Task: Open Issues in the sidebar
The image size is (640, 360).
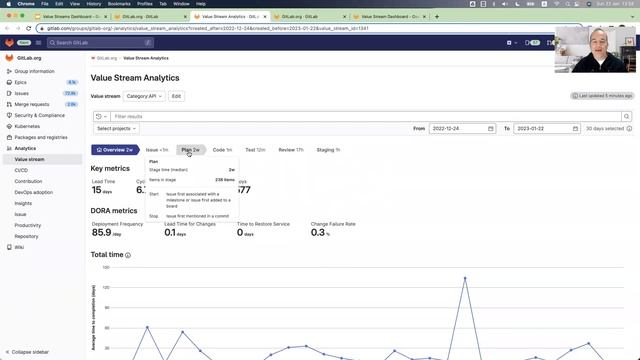Action: pos(22,93)
